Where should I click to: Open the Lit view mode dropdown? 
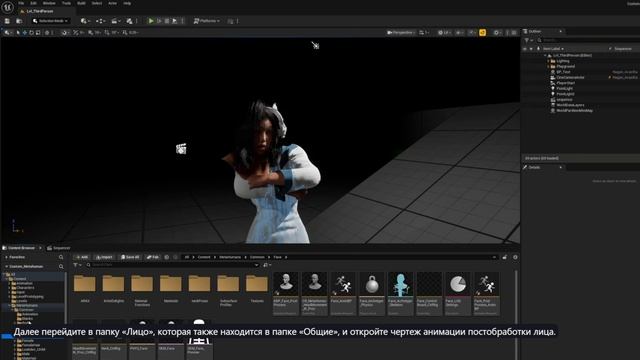point(444,32)
